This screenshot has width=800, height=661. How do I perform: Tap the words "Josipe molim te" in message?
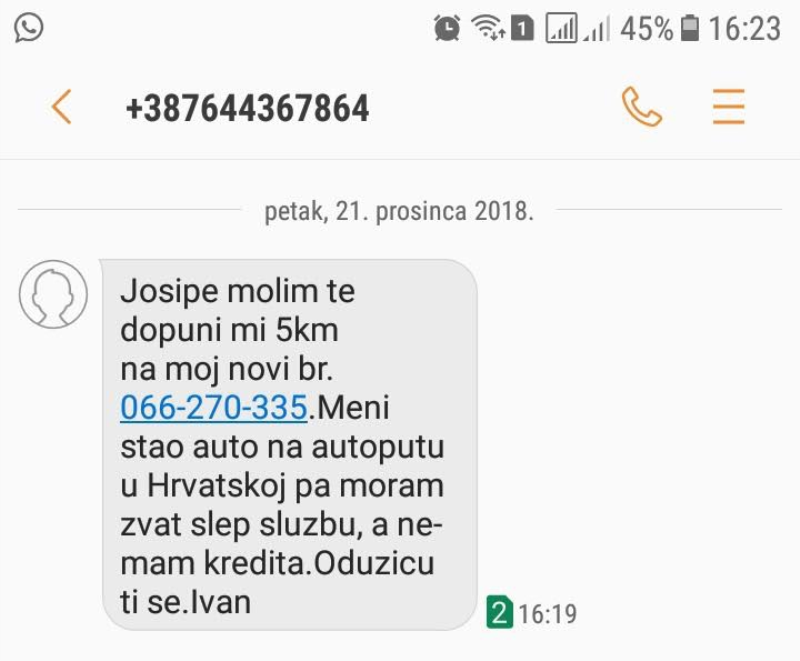237,292
